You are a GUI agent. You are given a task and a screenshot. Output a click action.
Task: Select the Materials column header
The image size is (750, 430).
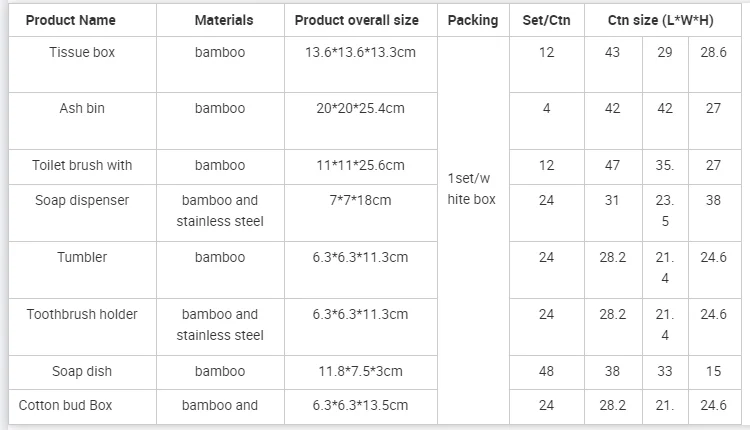tap(224, 20)
